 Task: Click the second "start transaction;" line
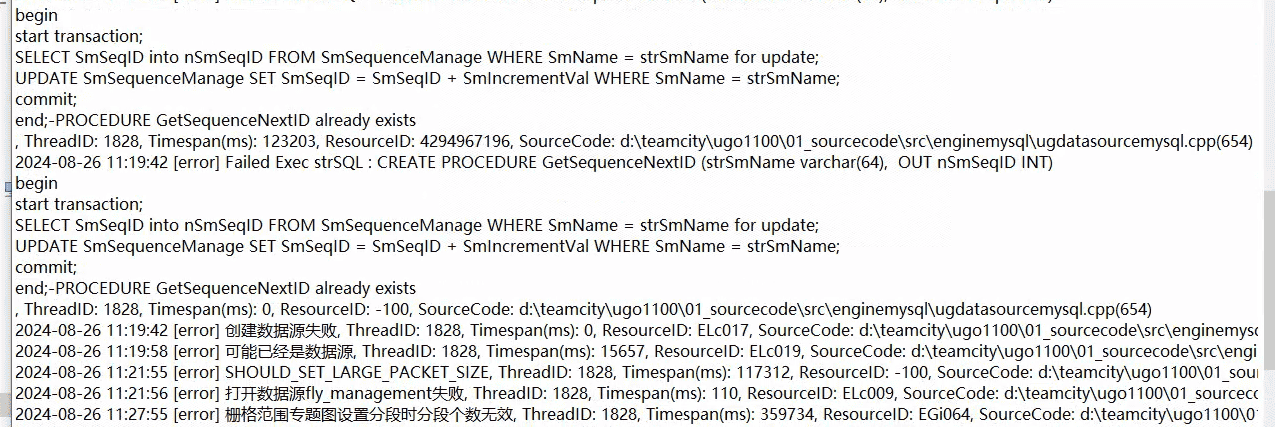79,205
